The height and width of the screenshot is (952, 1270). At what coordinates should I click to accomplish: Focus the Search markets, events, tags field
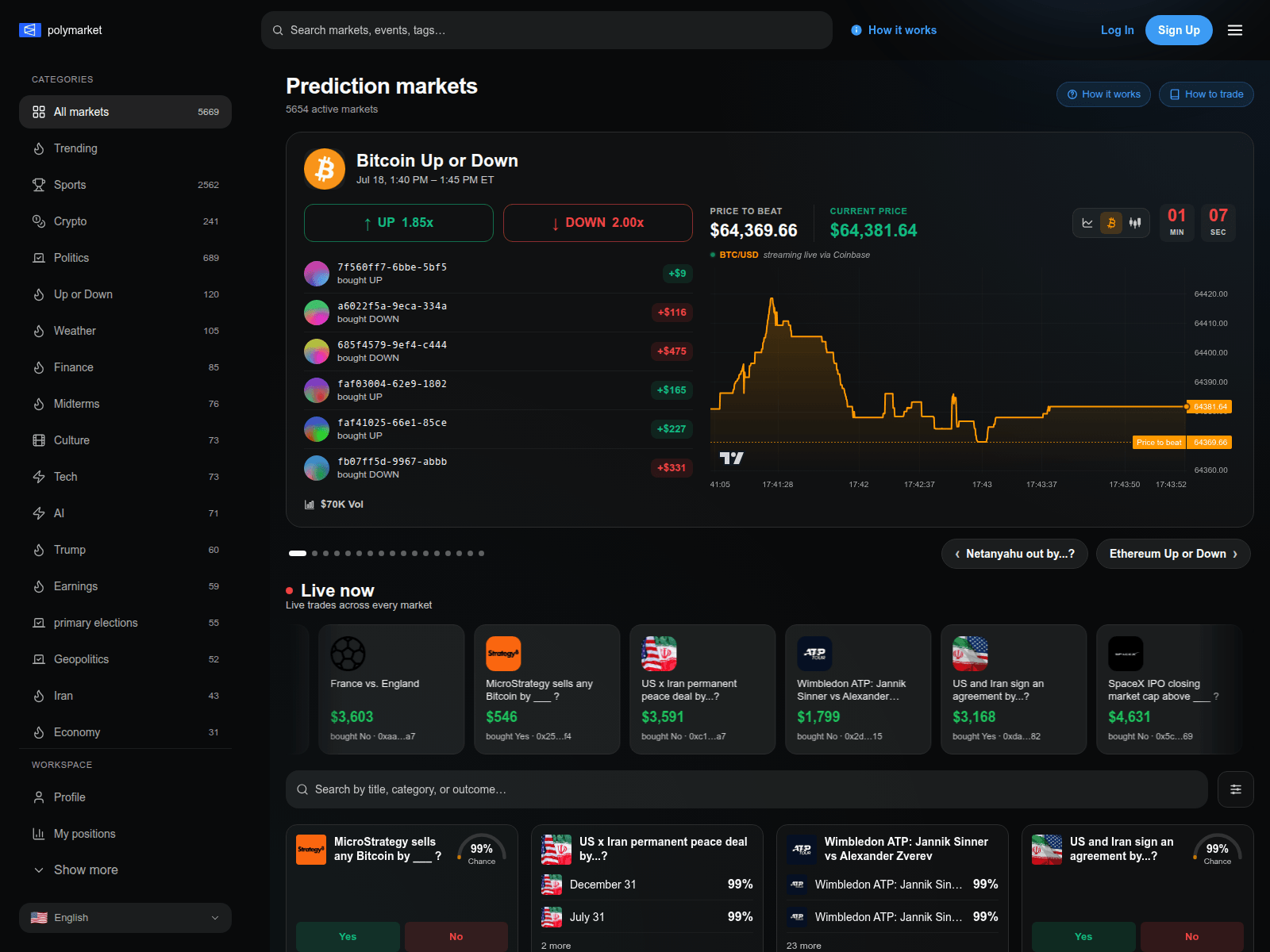(547, 30)
